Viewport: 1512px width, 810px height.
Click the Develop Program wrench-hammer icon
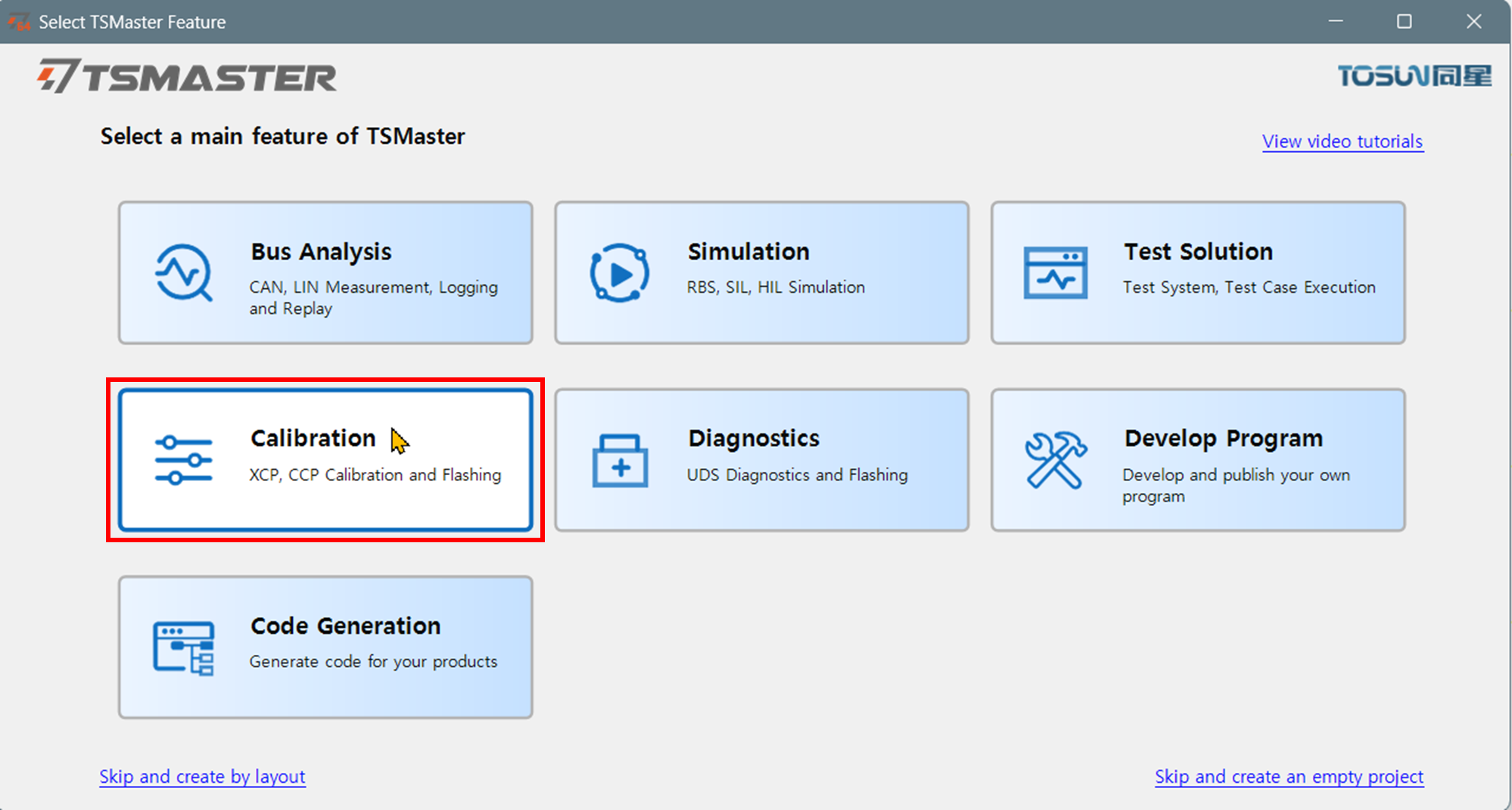point(1056,460)
